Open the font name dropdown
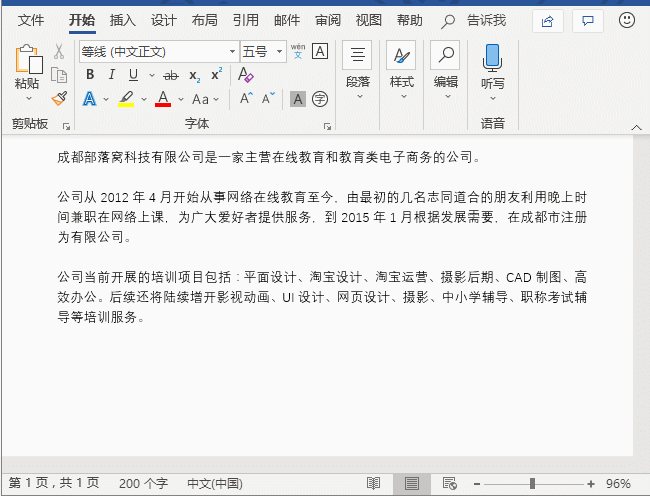 232,51
